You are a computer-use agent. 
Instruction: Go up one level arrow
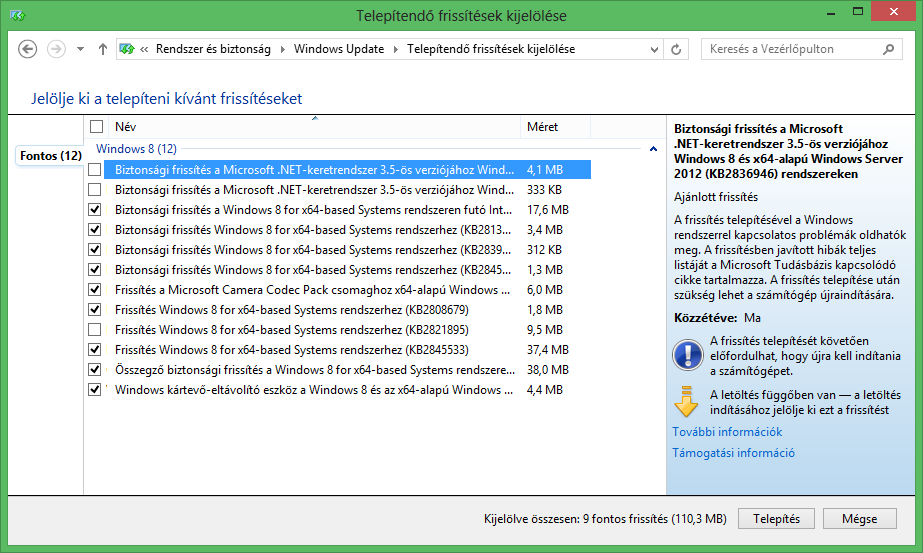(x=103, y=49)
